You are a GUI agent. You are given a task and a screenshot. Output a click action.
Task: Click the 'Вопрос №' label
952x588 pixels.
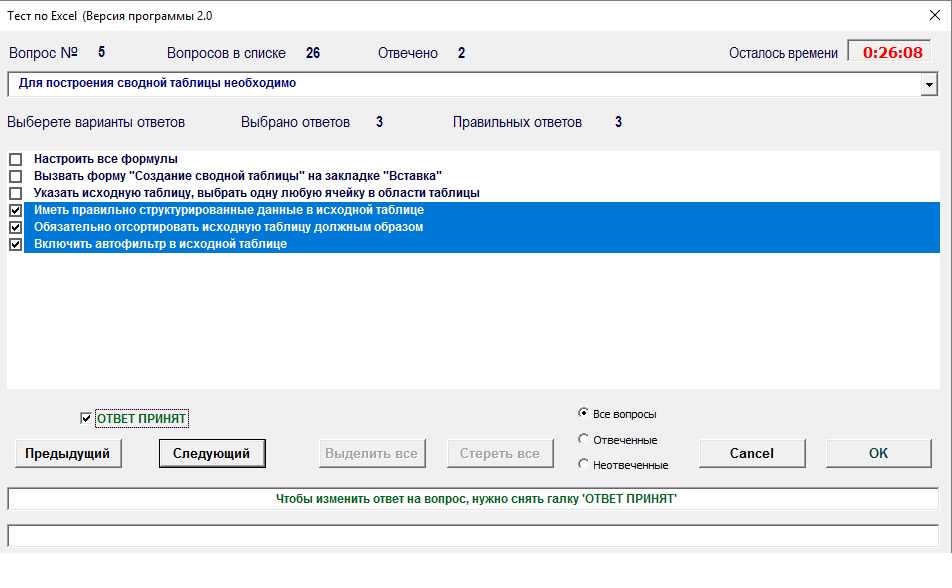click(43, 53)
